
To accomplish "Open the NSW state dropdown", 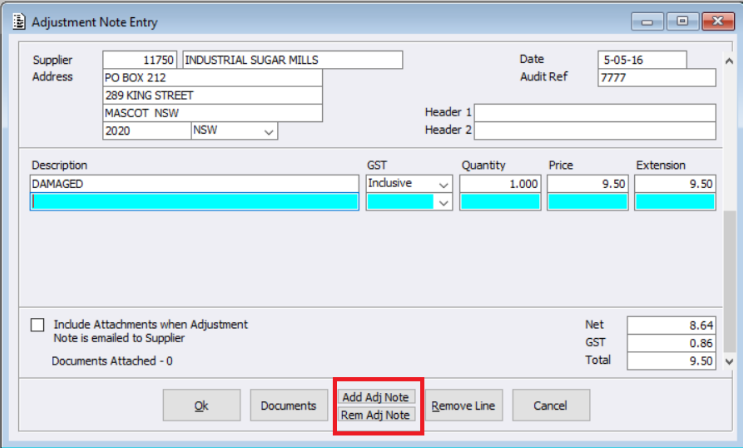I will point(268,131).
